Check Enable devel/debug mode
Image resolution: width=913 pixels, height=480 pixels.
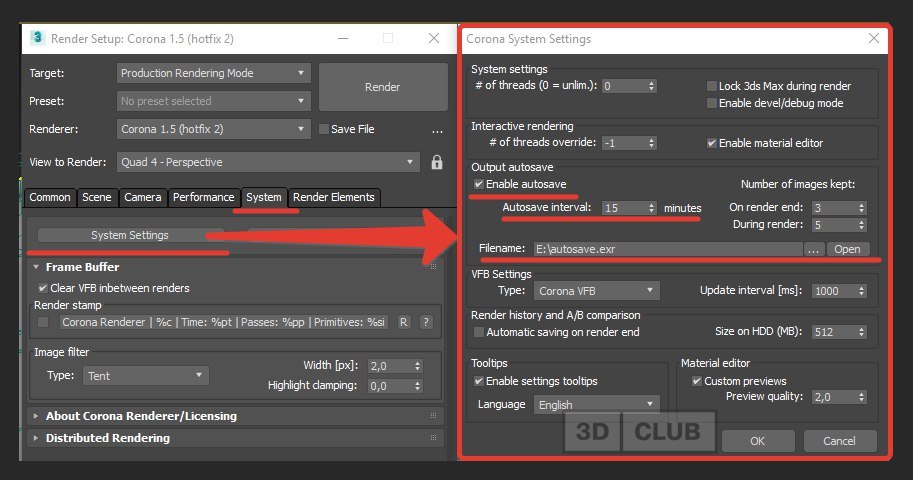[712, 103]
